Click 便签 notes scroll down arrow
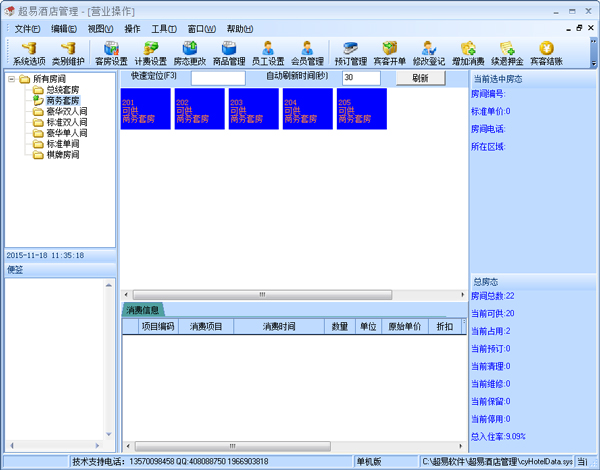Screen dimensions: 600x470 [109, 434]
